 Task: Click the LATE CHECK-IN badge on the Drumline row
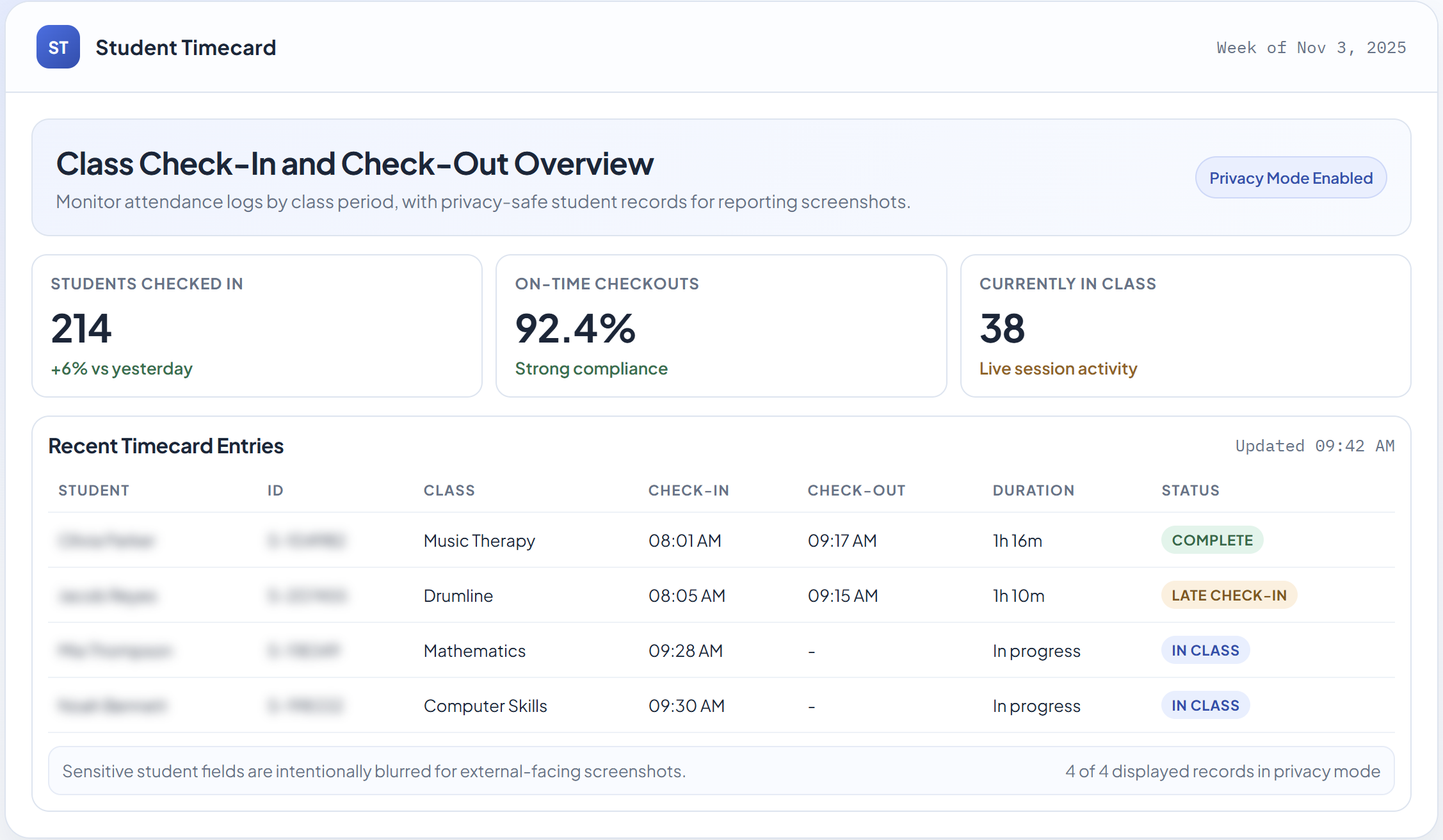point(1229,595)
